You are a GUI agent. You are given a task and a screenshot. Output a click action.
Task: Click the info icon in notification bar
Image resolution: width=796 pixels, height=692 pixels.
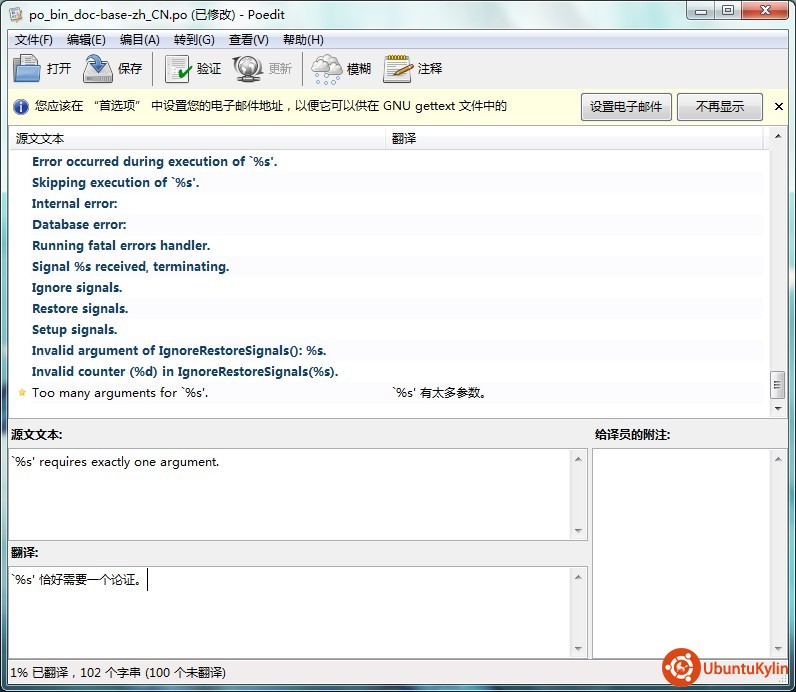click(20, 107)
